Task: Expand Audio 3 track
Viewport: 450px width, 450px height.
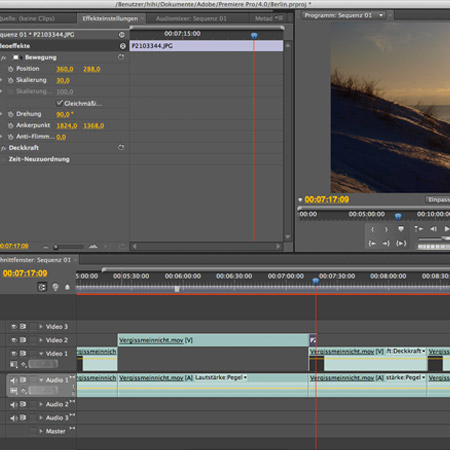Action: click(41, 418)
